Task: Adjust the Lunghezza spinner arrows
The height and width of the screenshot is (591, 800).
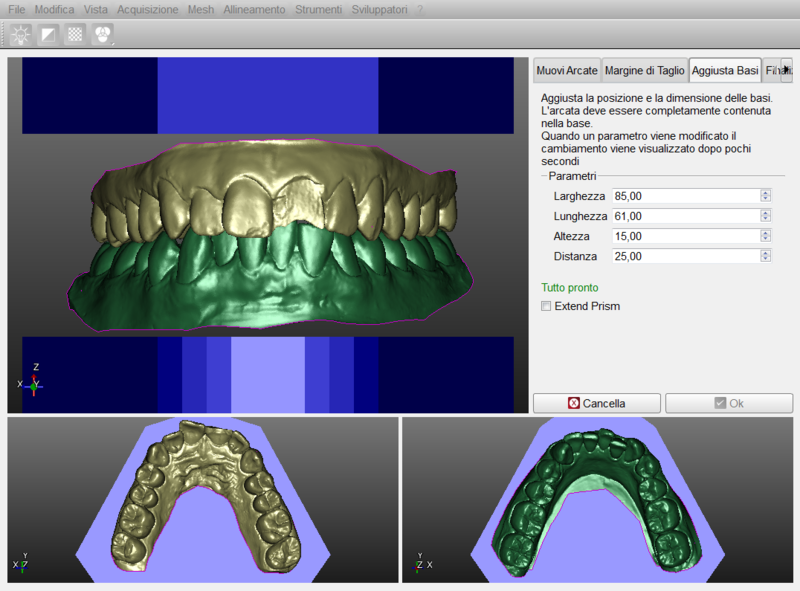Action: [x=765, y=216]
